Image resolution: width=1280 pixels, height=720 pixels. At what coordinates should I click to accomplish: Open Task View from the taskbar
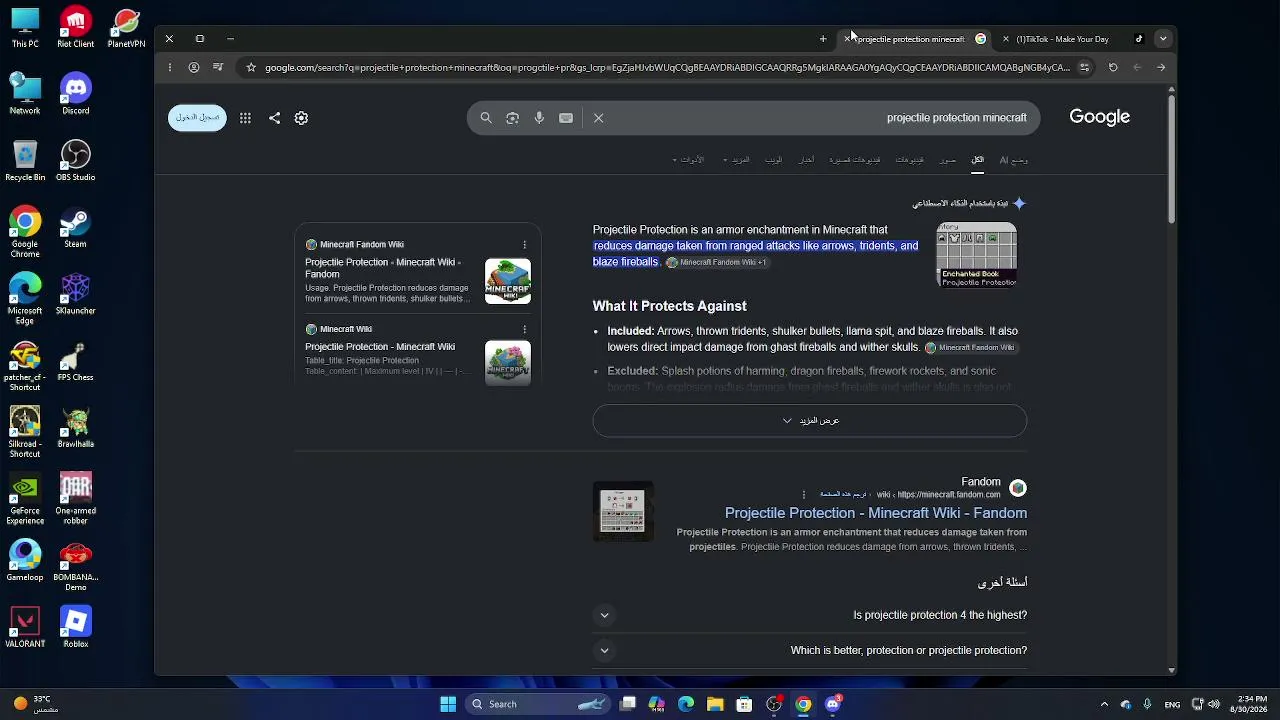click(628, 704)
